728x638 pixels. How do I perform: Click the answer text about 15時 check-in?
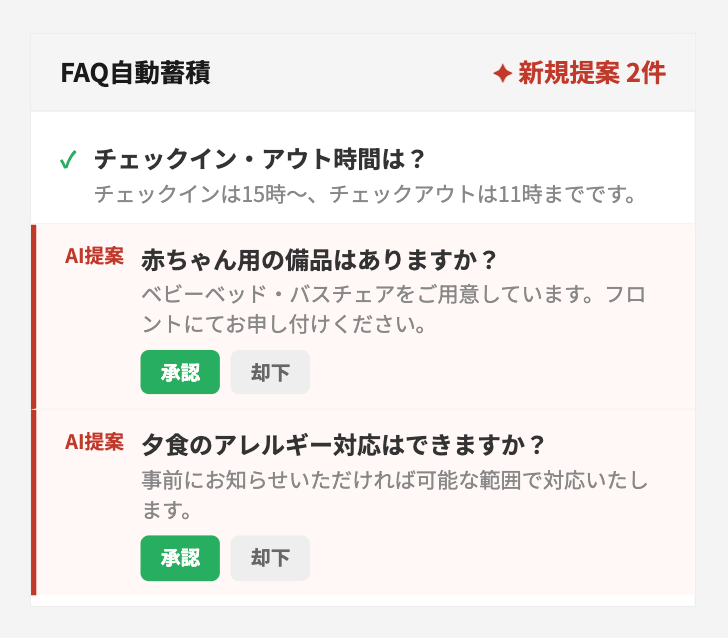coord(365,193)
